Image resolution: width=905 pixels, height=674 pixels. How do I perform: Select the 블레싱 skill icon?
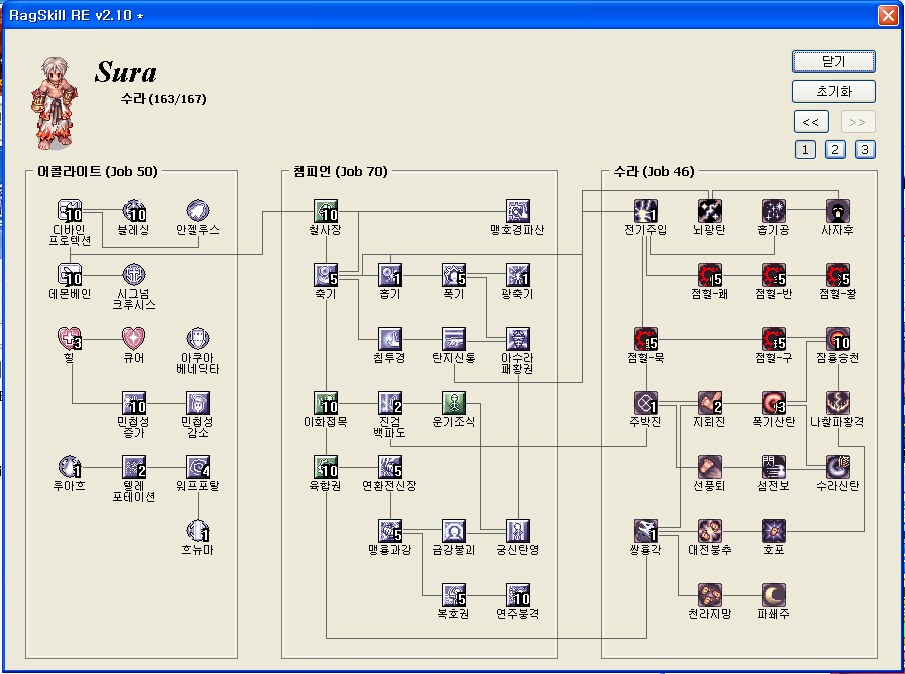[134, 210]
